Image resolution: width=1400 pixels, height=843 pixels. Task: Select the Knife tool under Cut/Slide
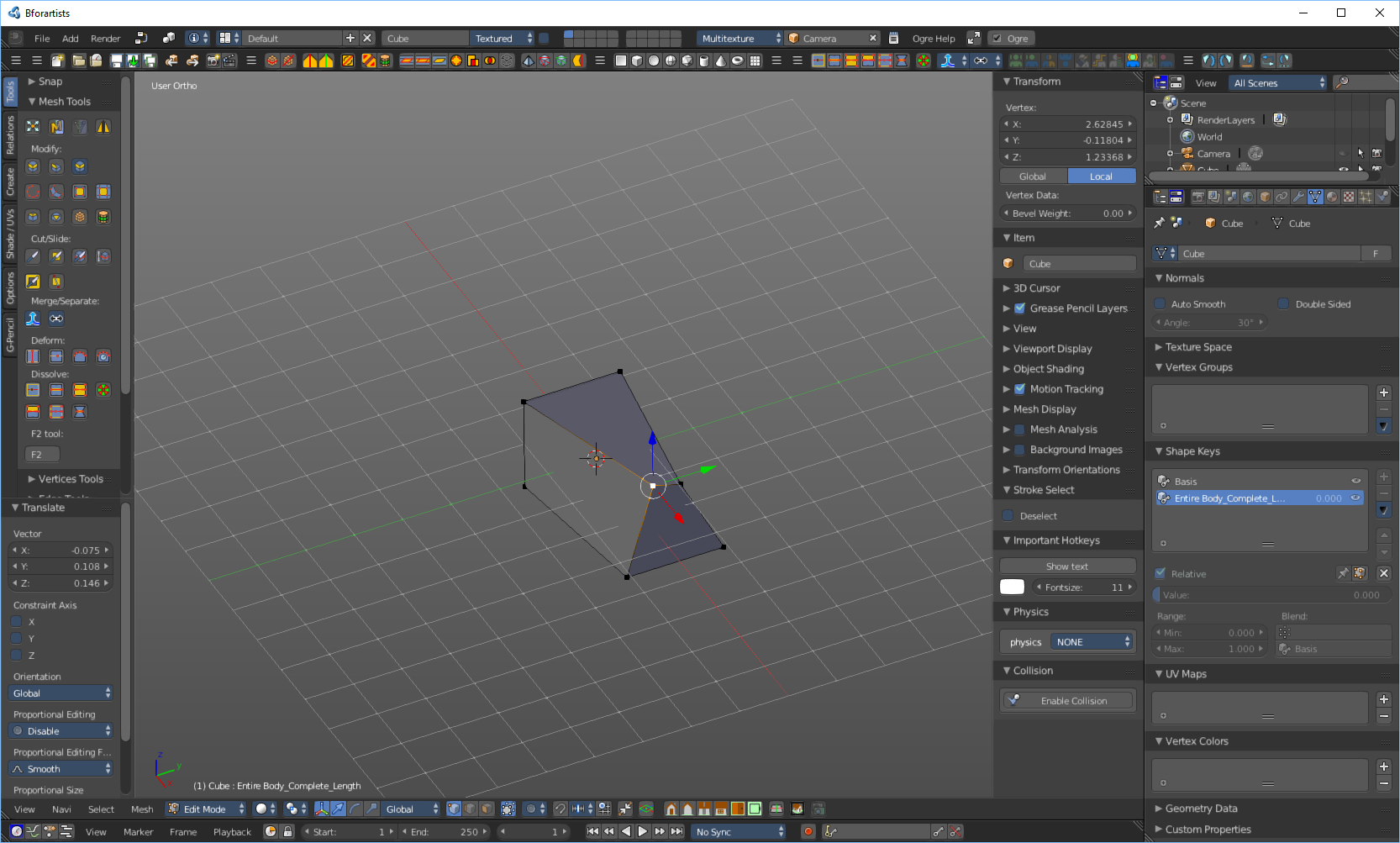click(x=33, y=256)
